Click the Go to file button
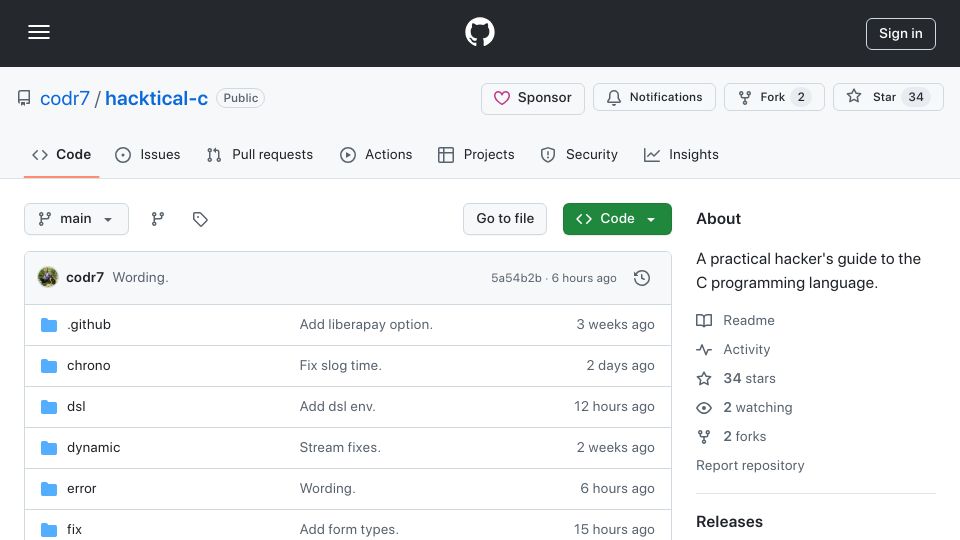960x540 pixels. pyautogui.click(x=504, y=219)
